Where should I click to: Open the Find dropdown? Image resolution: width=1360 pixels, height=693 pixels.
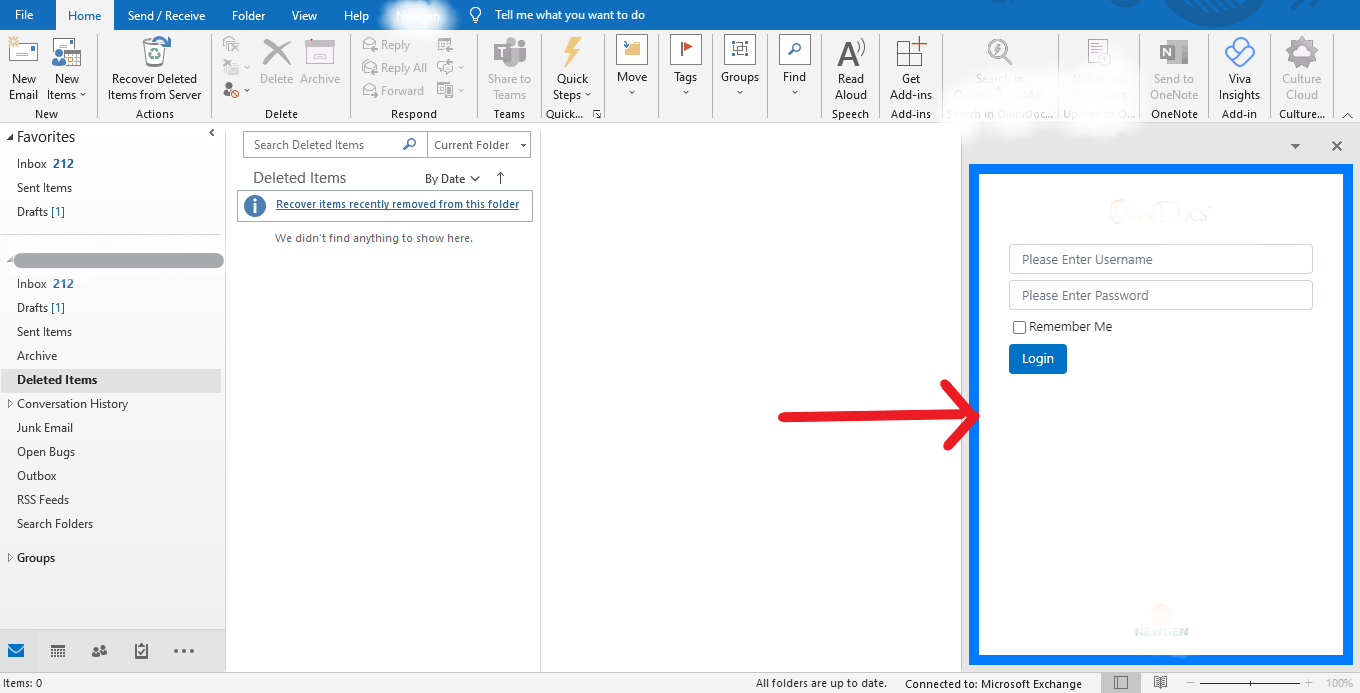[794, 68]
